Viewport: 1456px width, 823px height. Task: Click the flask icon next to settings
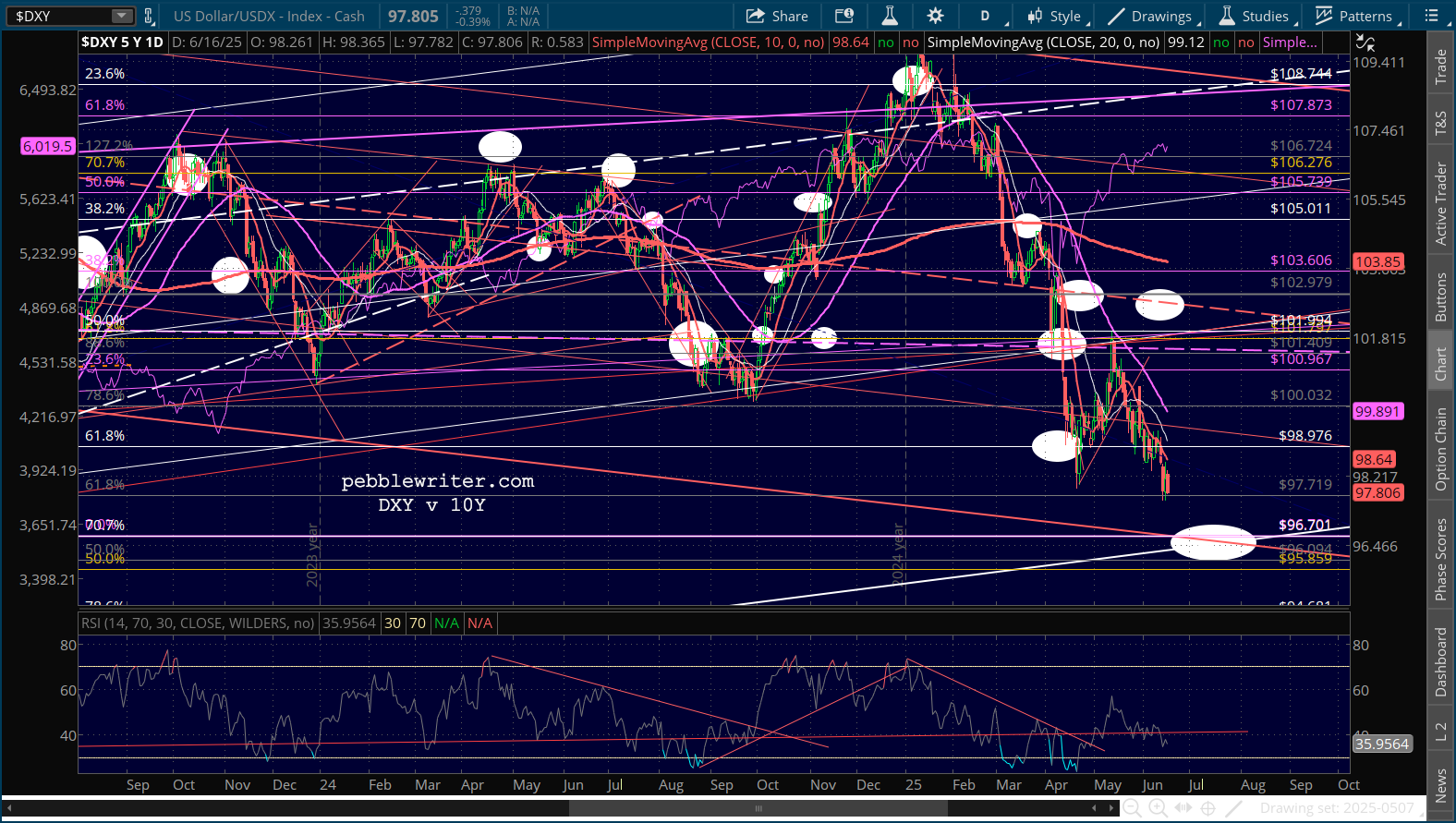click(890, 16)
